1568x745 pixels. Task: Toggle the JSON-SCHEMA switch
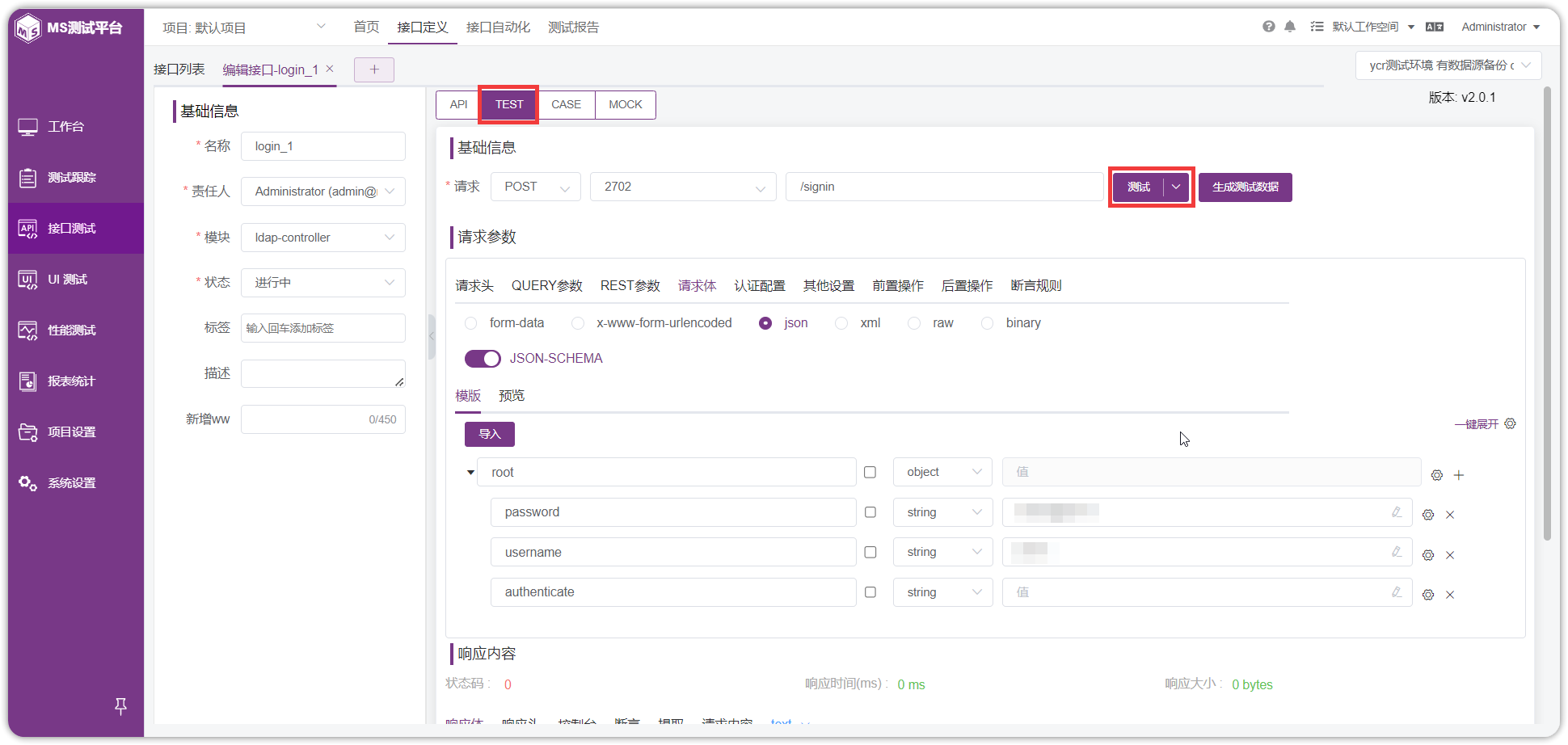point(483,359)
